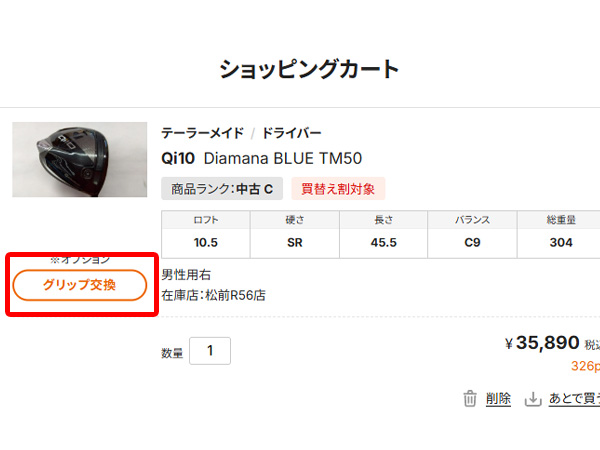
Task: Select the 総重量 304 value cell
Action: click(x=561, y=243)
